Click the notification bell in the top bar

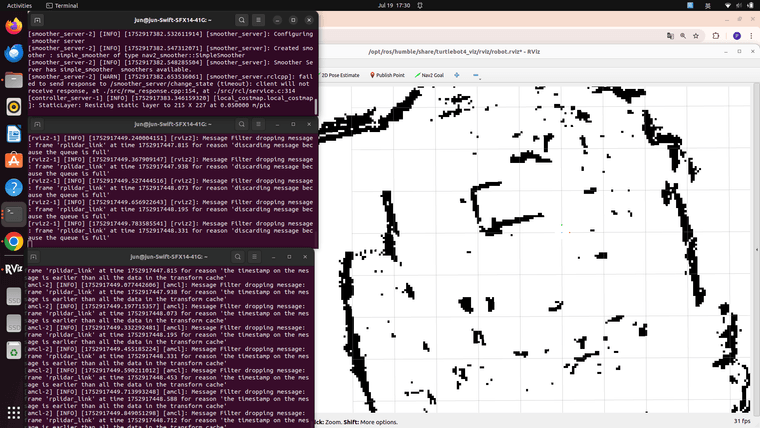[x=420, y=5]
